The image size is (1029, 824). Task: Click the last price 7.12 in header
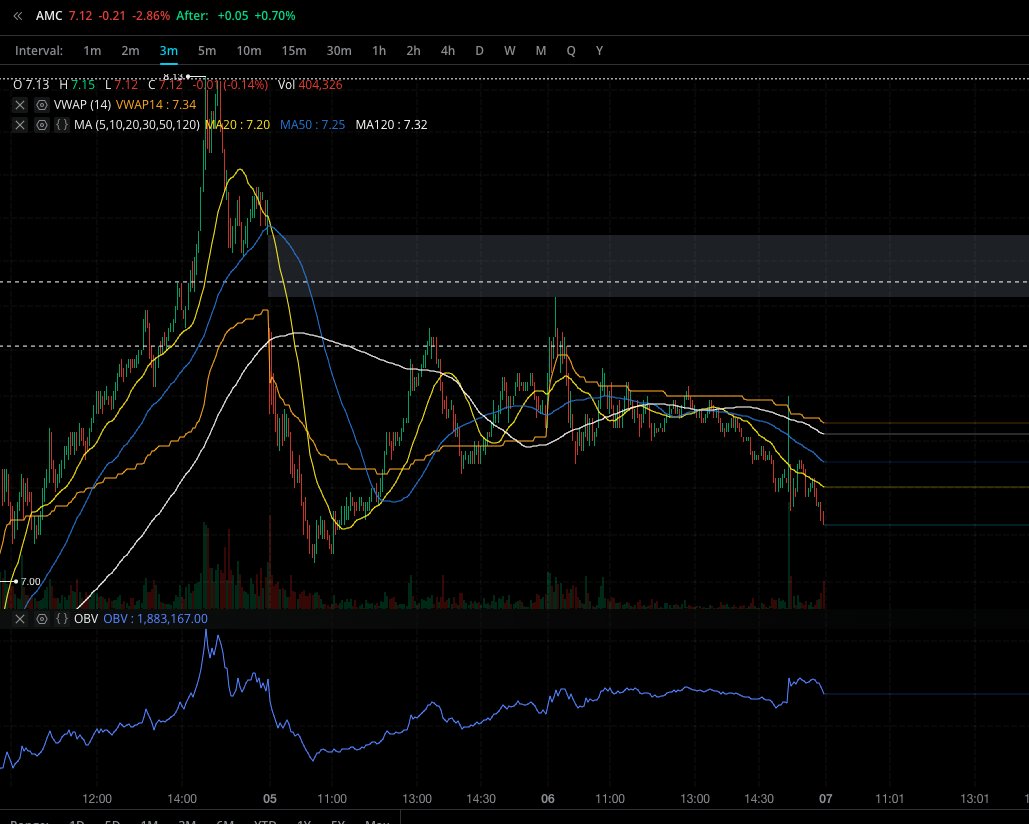[80, 16]
